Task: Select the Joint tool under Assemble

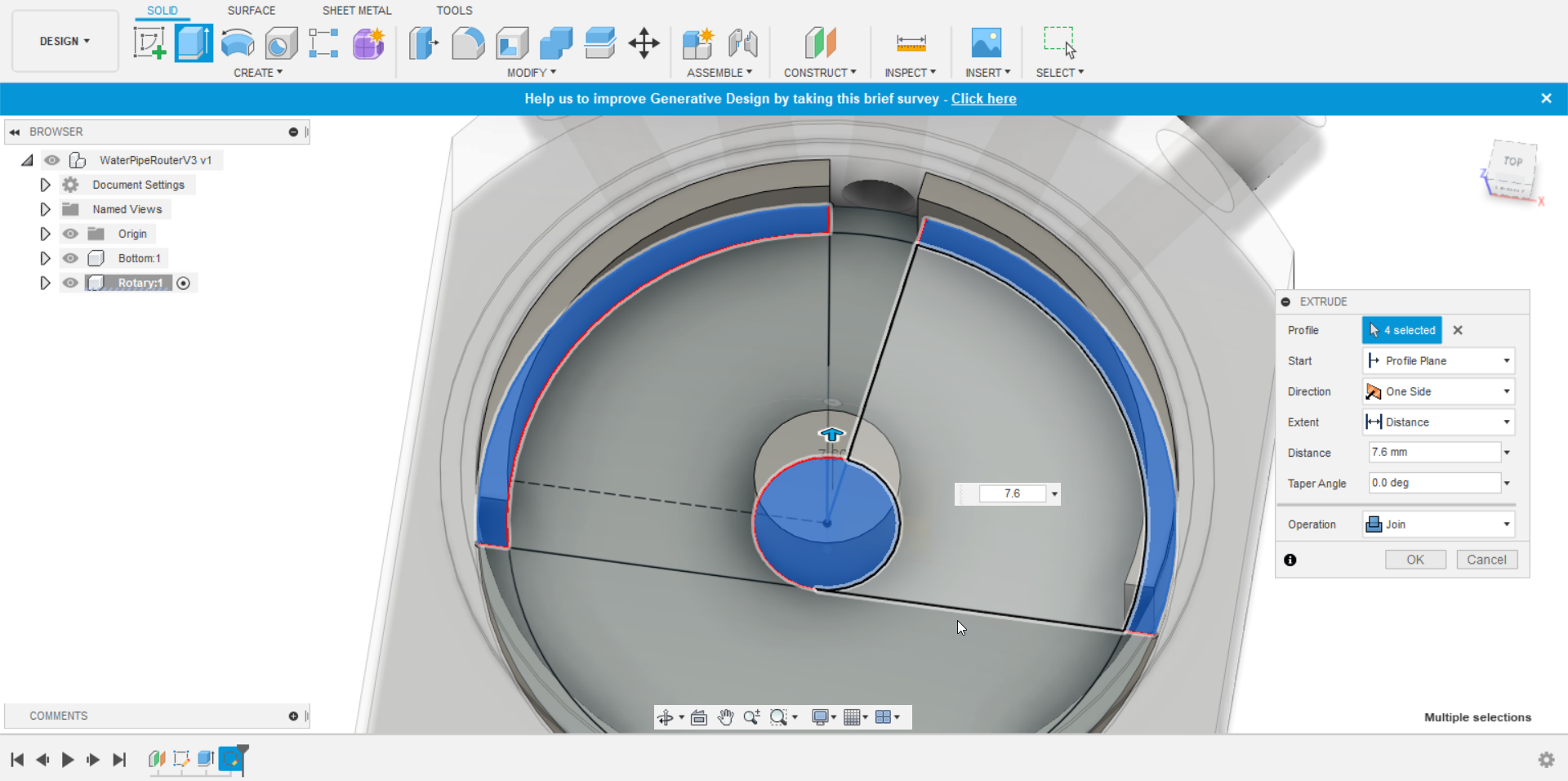Action: (x=742, y=42)
